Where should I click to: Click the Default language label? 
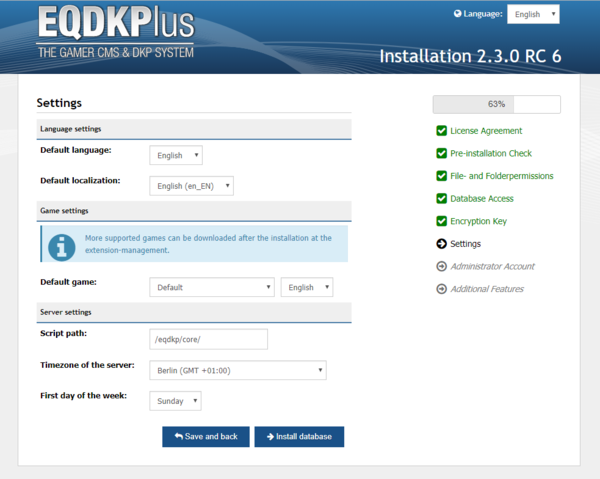coord(76,150)
